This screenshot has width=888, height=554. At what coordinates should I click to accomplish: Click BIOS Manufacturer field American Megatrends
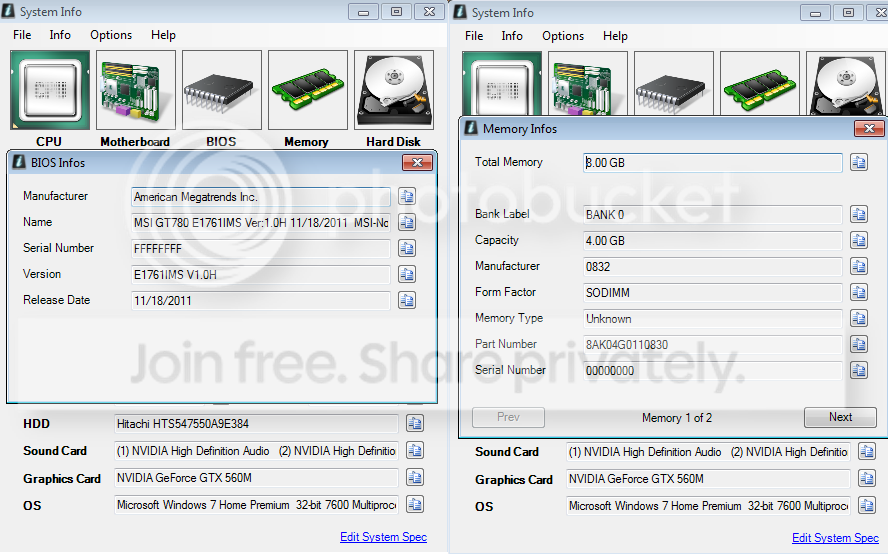pyautogui.click(x=261, y=197)
